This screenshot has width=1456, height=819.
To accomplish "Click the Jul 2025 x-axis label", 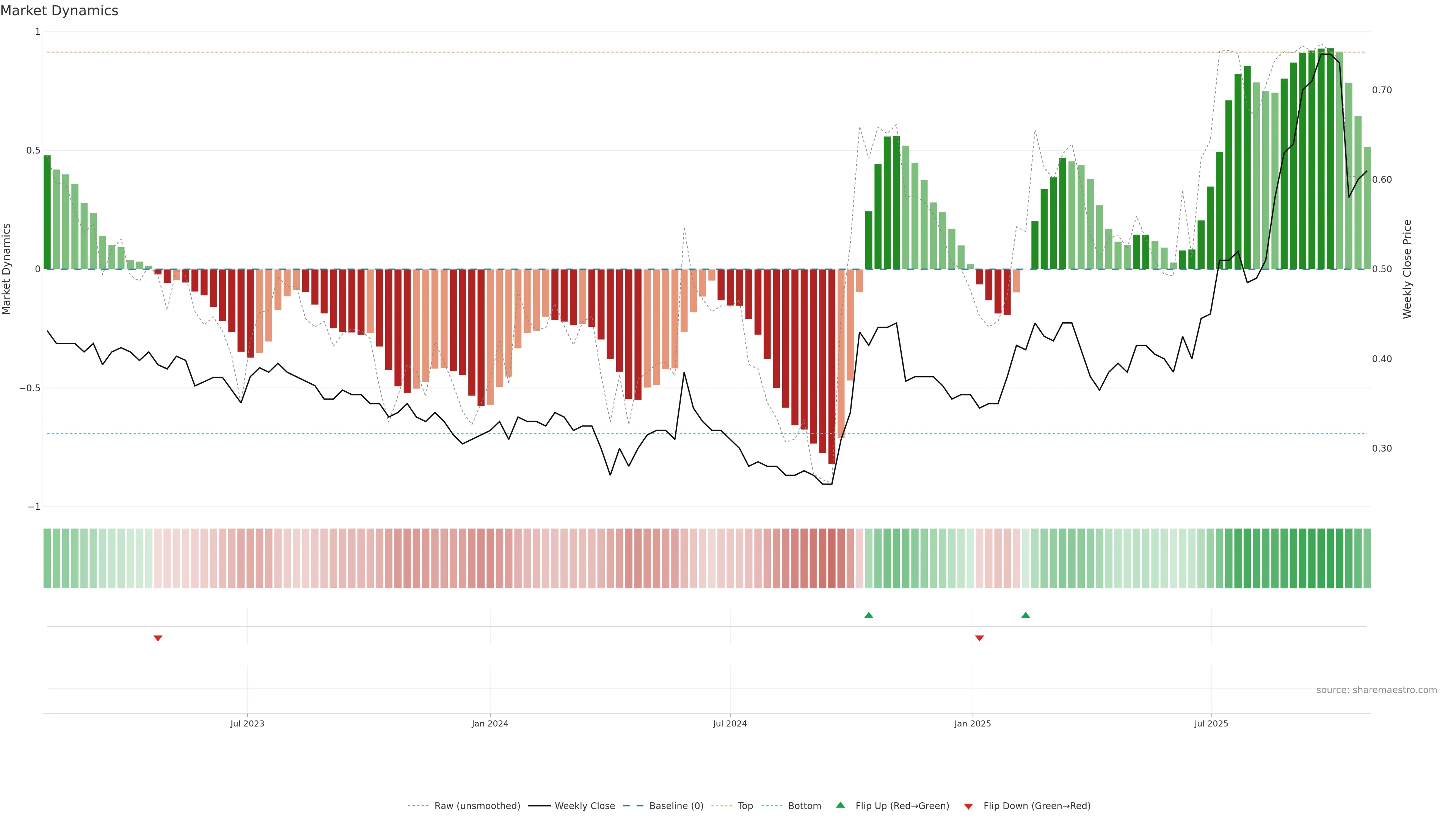I will (x=1211, y=723).
